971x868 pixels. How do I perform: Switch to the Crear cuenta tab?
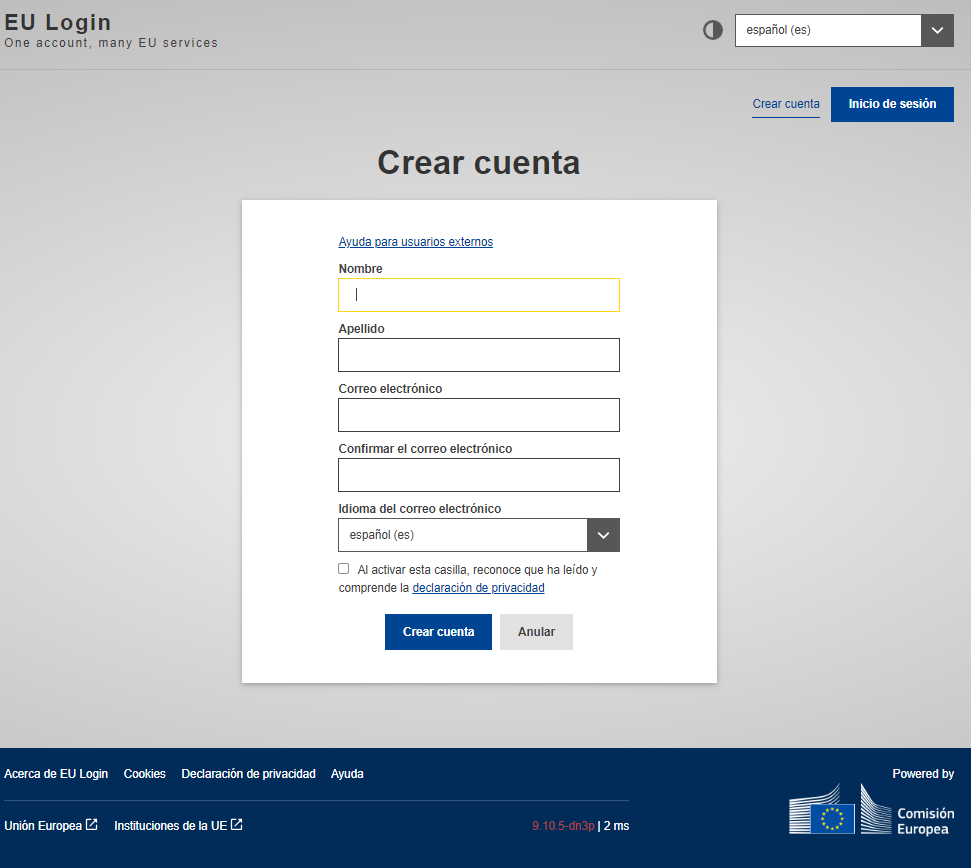click(785, 104)
